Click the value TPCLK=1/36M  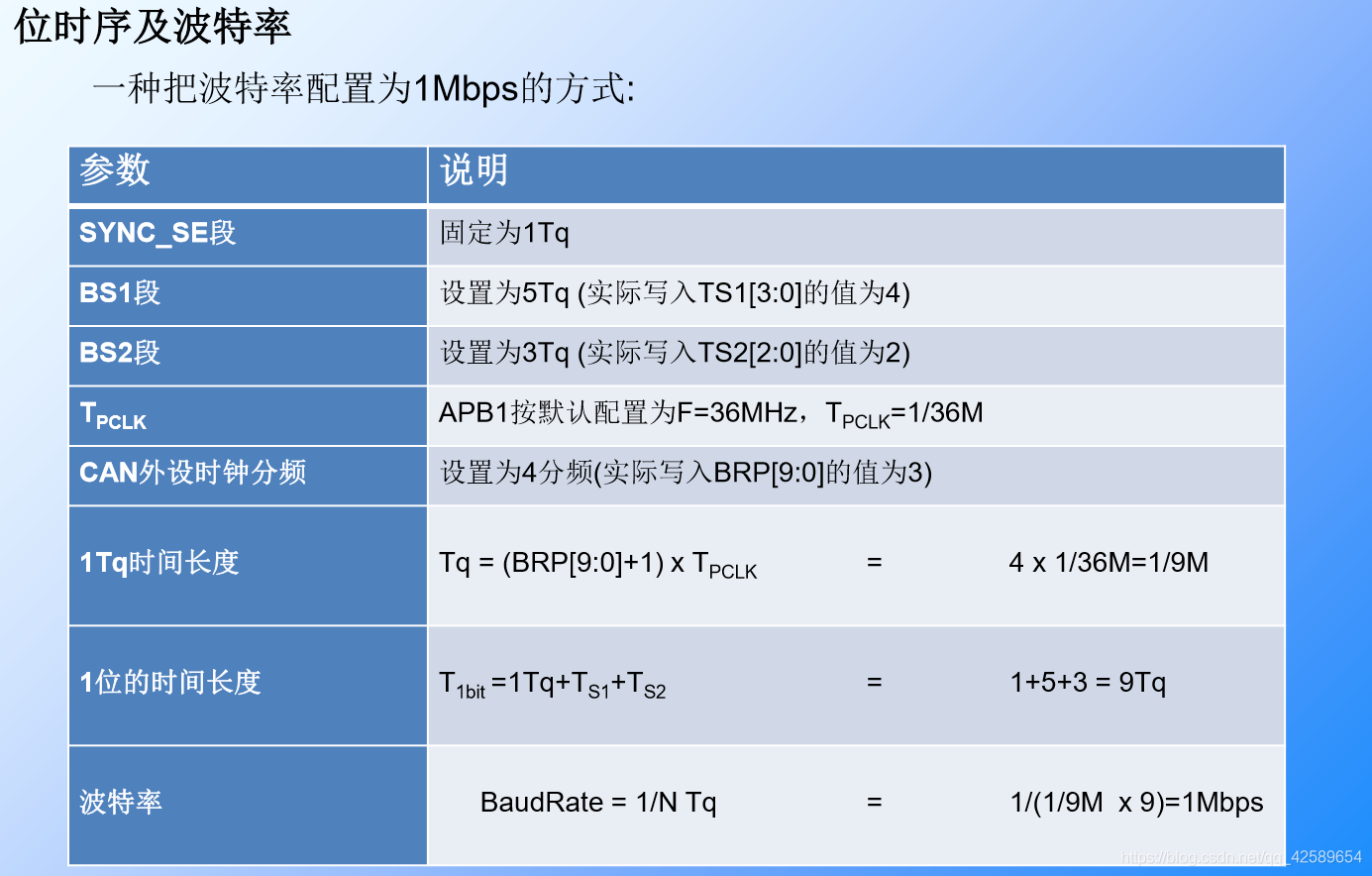pos(904,414)
